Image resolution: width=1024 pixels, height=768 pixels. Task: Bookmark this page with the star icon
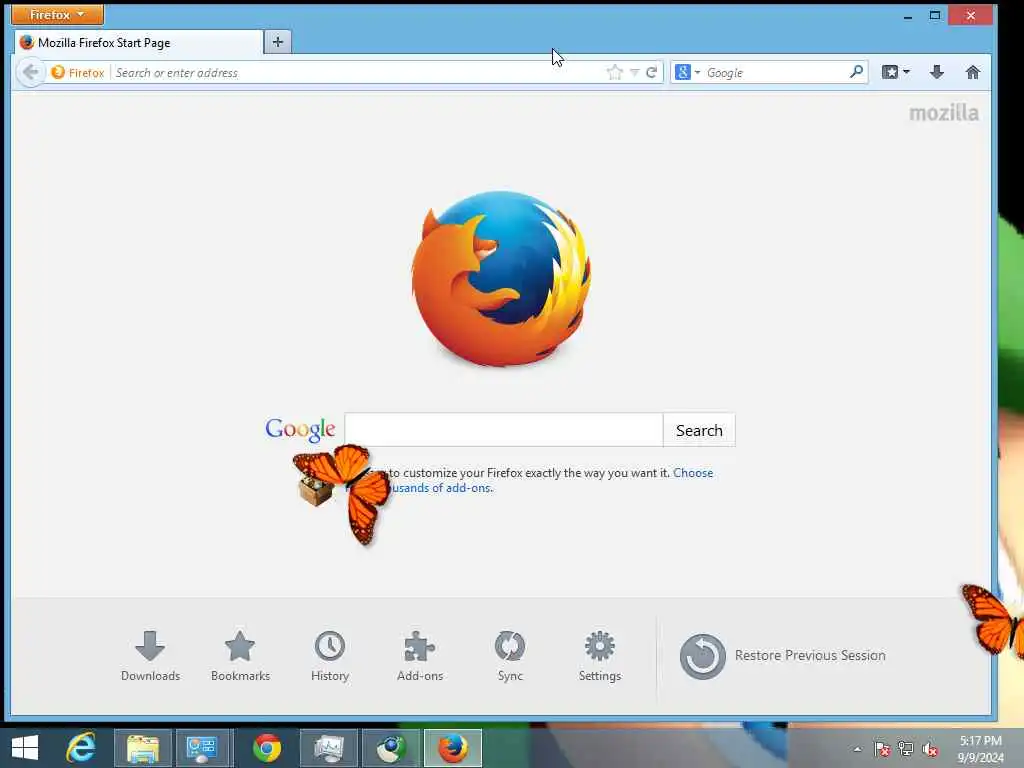coord(614,72)
